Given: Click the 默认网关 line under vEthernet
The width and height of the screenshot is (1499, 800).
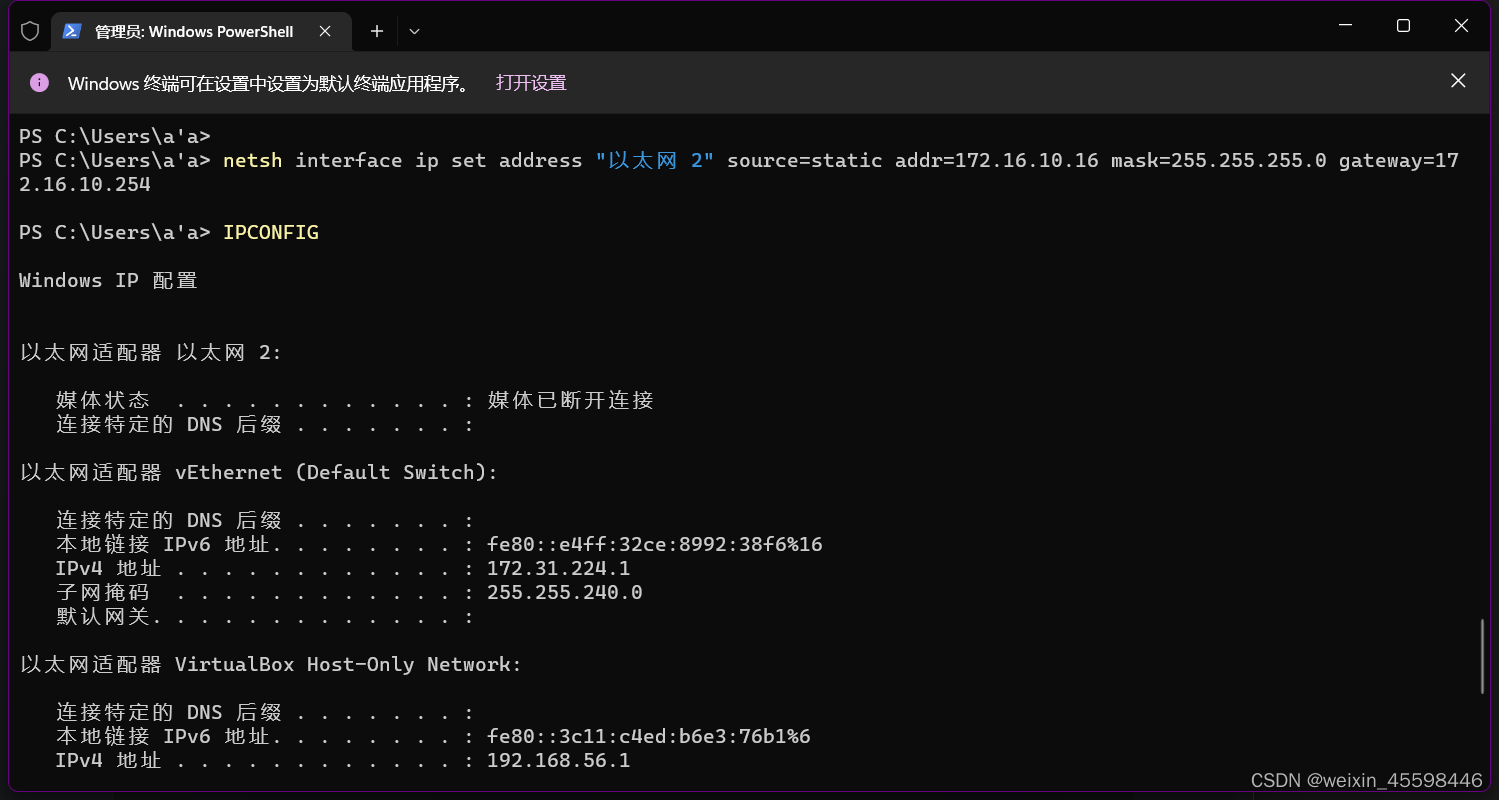Looking at the screenshot, I should click(265, 616).
